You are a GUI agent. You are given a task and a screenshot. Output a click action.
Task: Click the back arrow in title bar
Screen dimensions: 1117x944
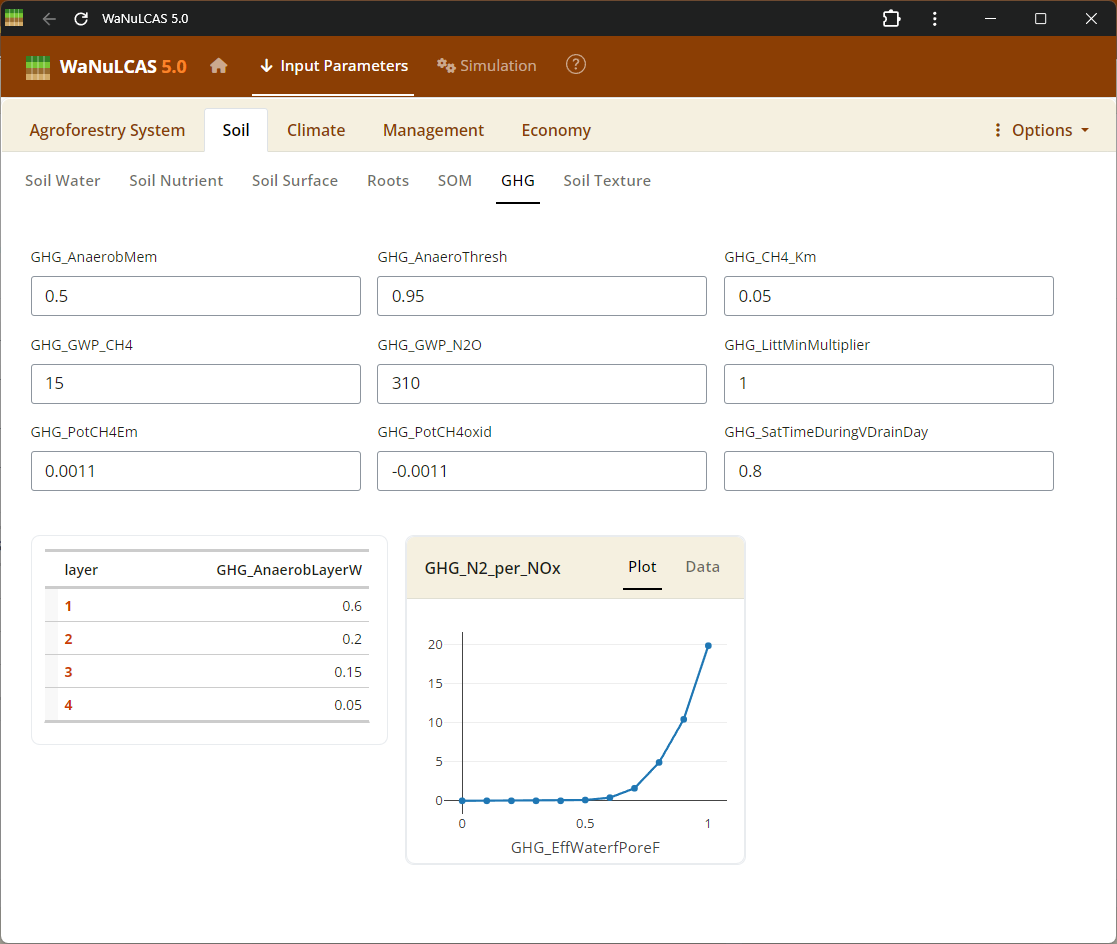(49, 19)
